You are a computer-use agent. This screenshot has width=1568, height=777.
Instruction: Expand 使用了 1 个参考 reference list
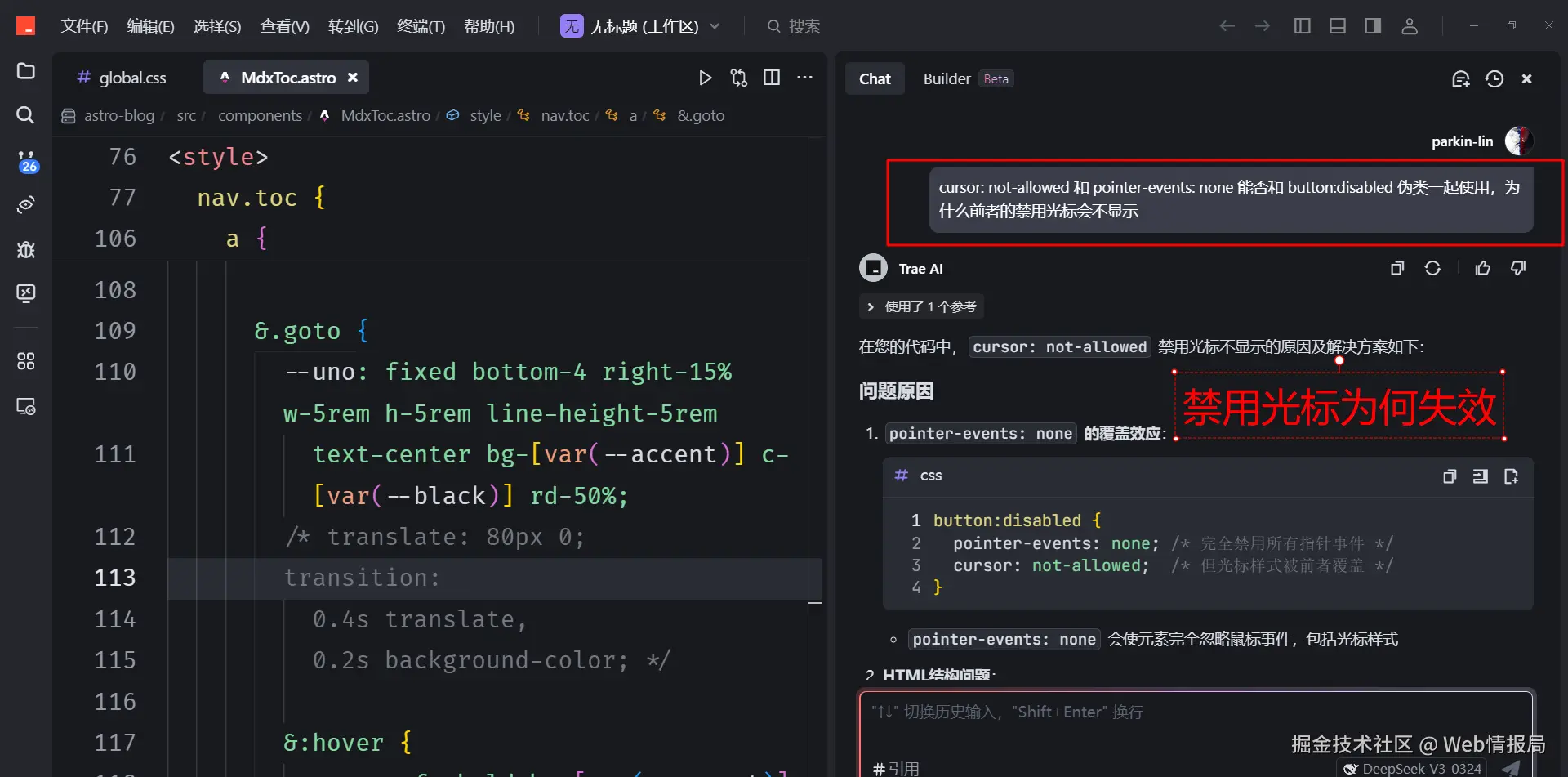click(921, 306)
